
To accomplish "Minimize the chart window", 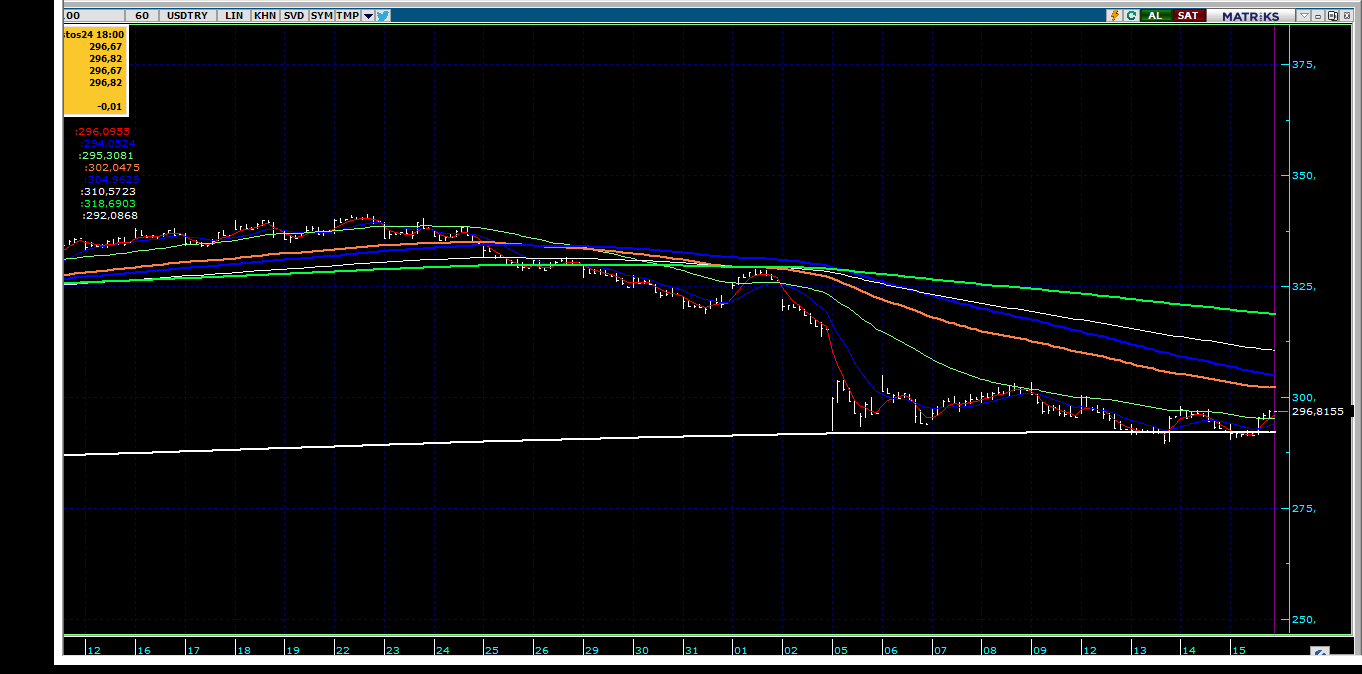I will (1319, 16).
